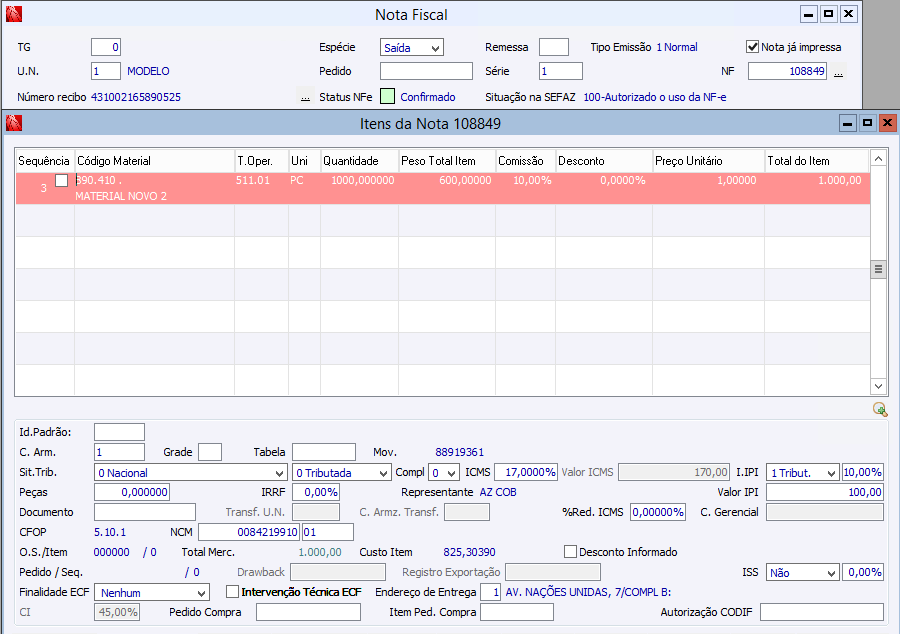Click the ellipsis button next to NF field

839,72
